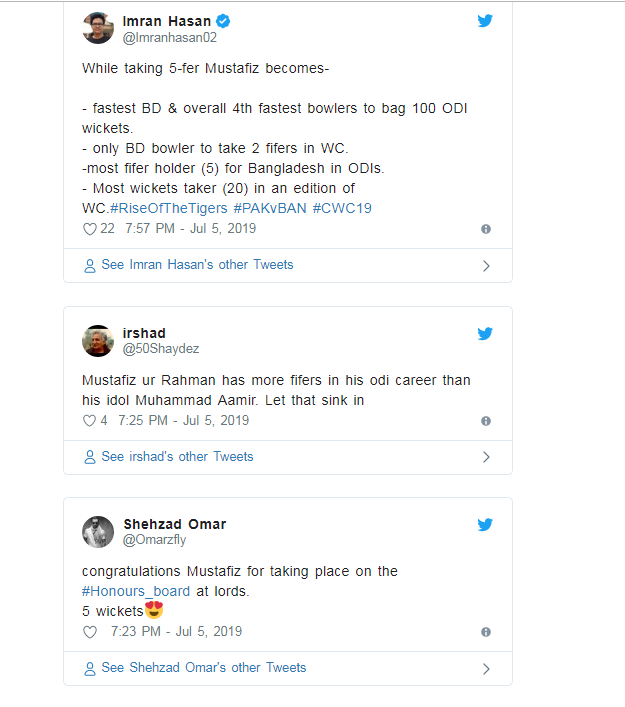Click Twitter bird icon on Imran Hasan's tweet

click(485, 20)
